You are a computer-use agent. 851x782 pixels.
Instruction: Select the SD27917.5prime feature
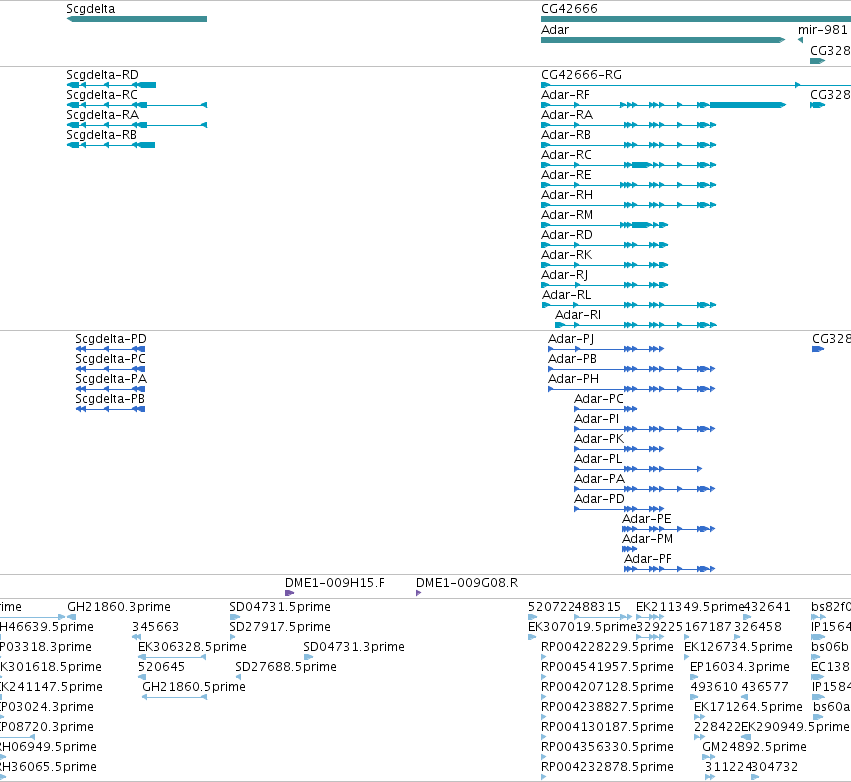click(232, 637)
